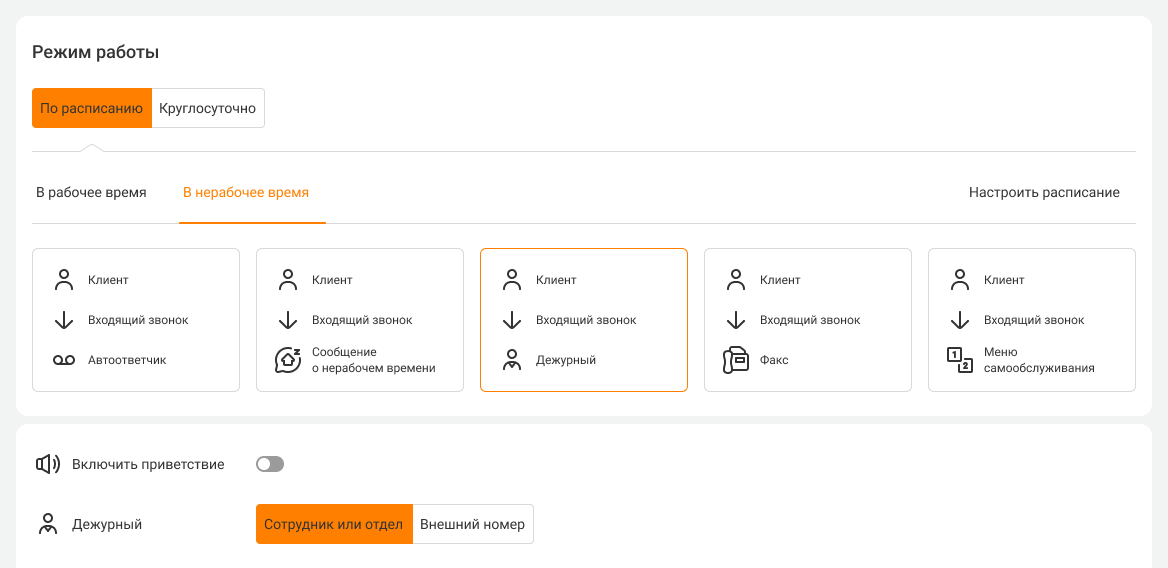Enable the greeting toggle switch

pyautogui.click(x=270, y=464)
